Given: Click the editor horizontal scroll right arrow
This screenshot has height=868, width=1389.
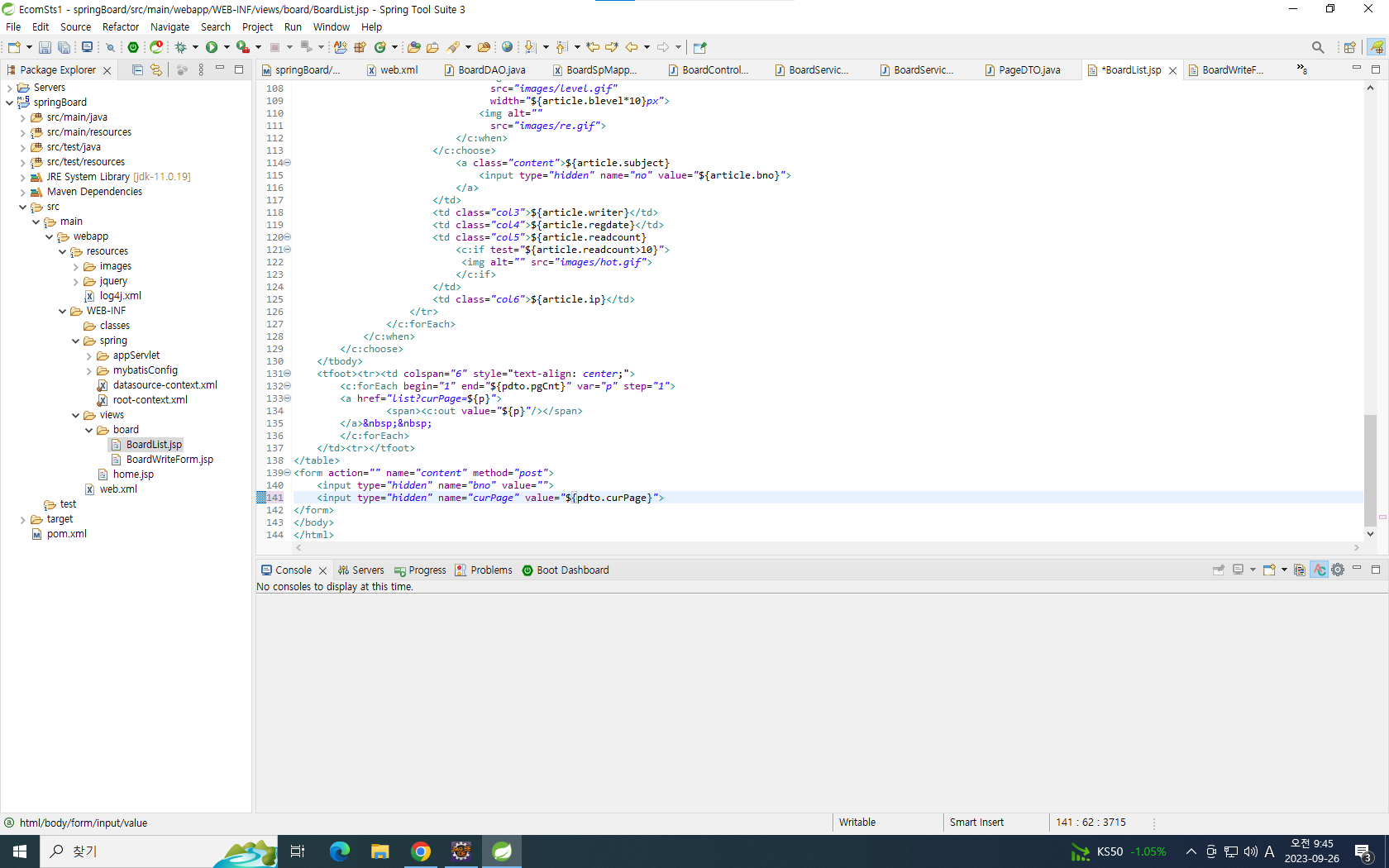Looking at the screenshot, I should coord(1357,547).
